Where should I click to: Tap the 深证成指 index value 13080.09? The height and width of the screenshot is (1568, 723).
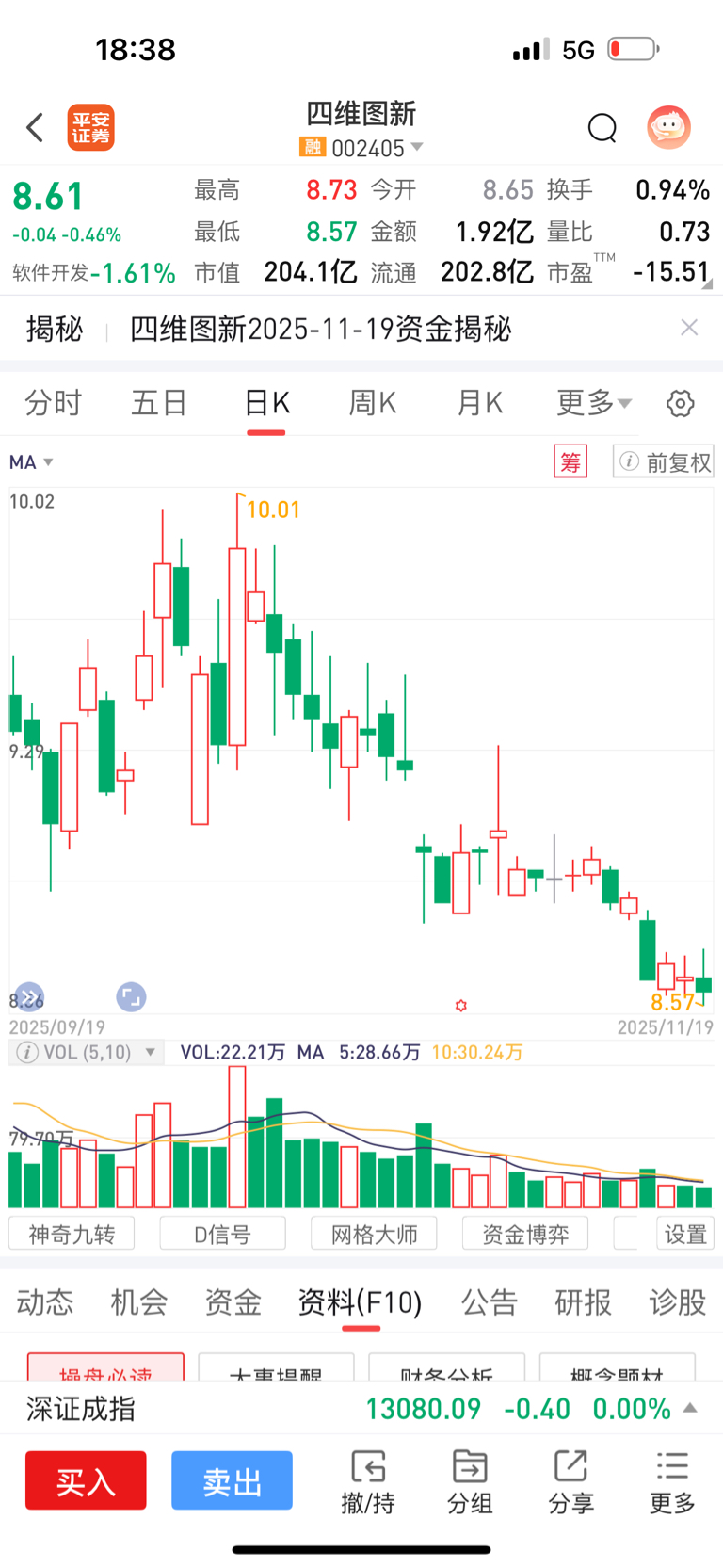(x=423, y=1409)
